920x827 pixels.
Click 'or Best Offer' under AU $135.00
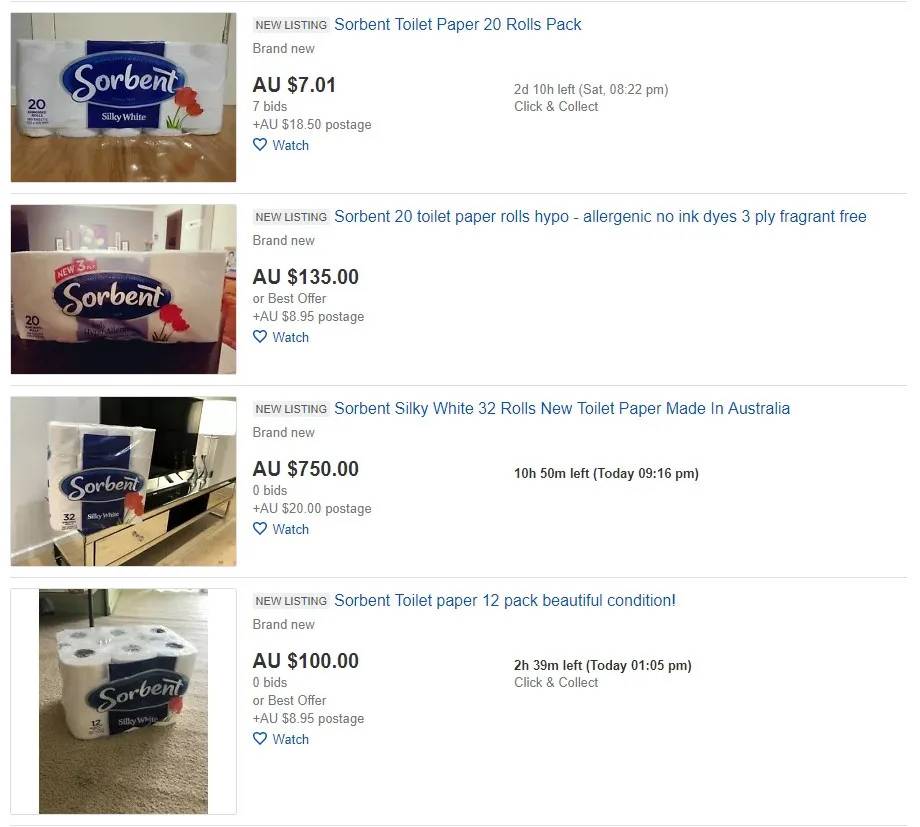289,298
